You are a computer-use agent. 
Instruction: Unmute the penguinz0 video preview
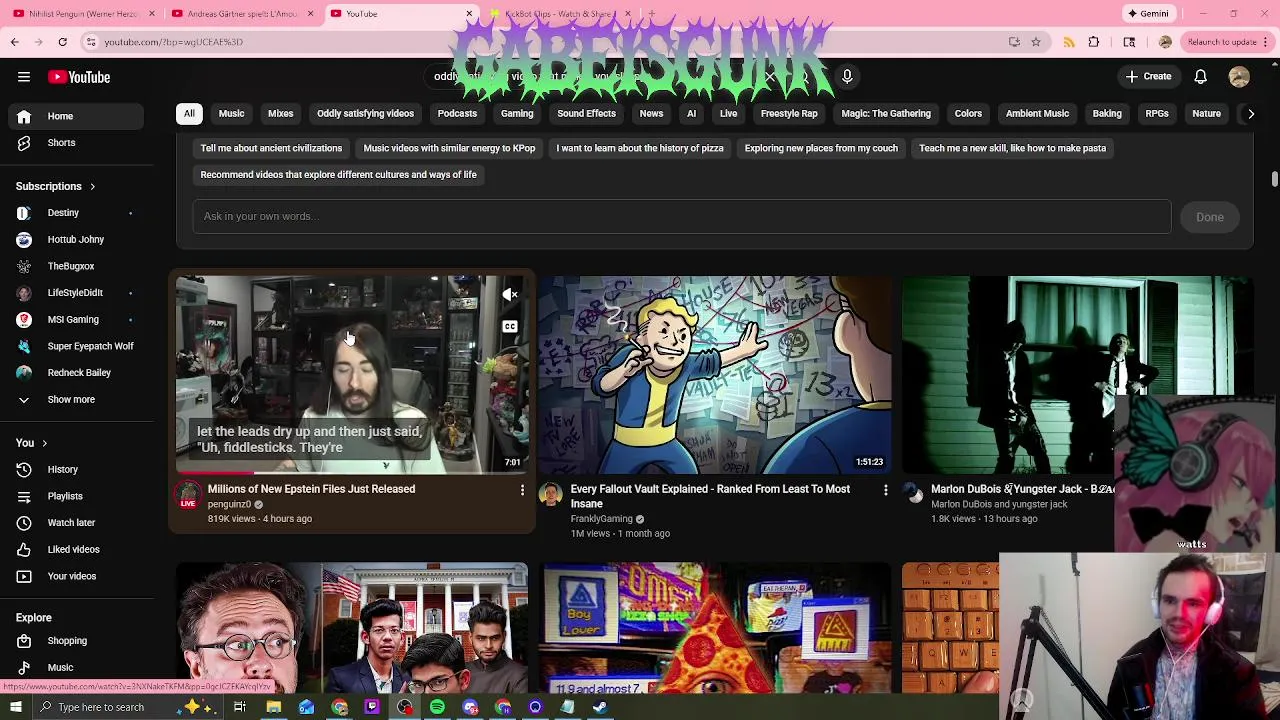click(x=510, y=295)
